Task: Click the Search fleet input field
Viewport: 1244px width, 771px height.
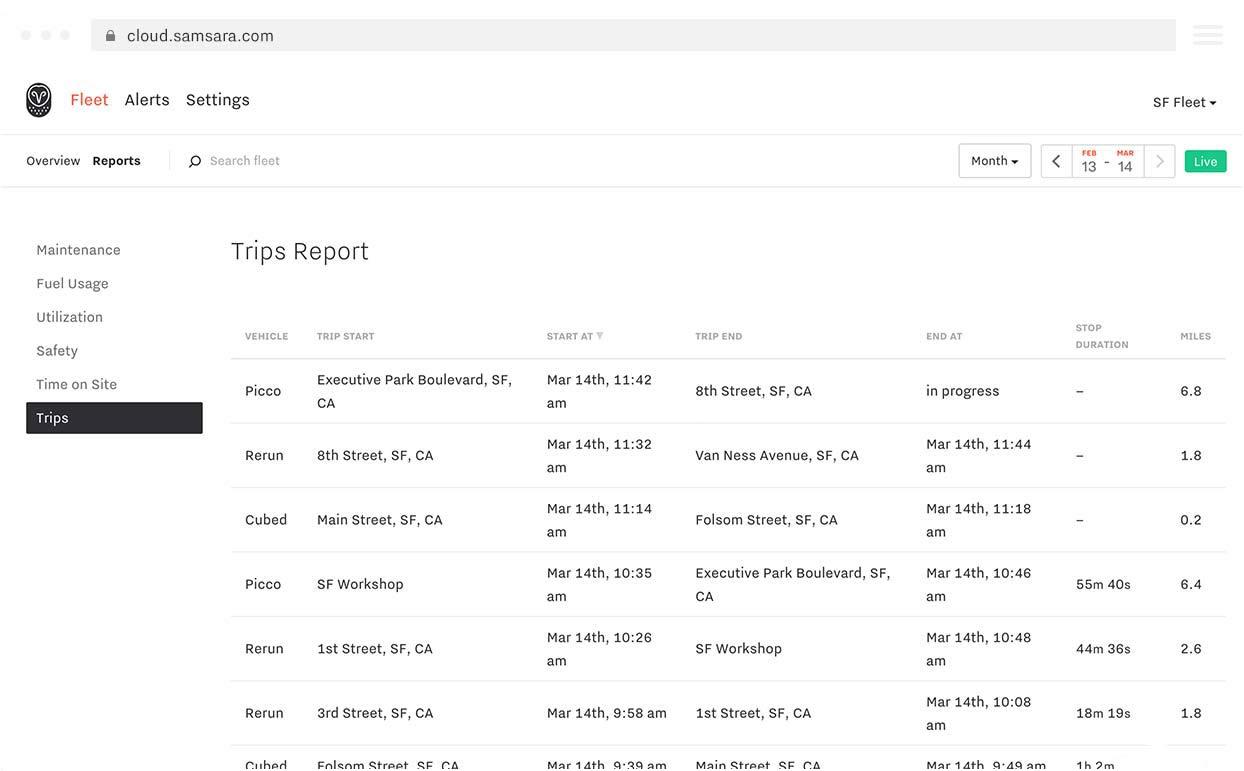Action: point(245,161)
